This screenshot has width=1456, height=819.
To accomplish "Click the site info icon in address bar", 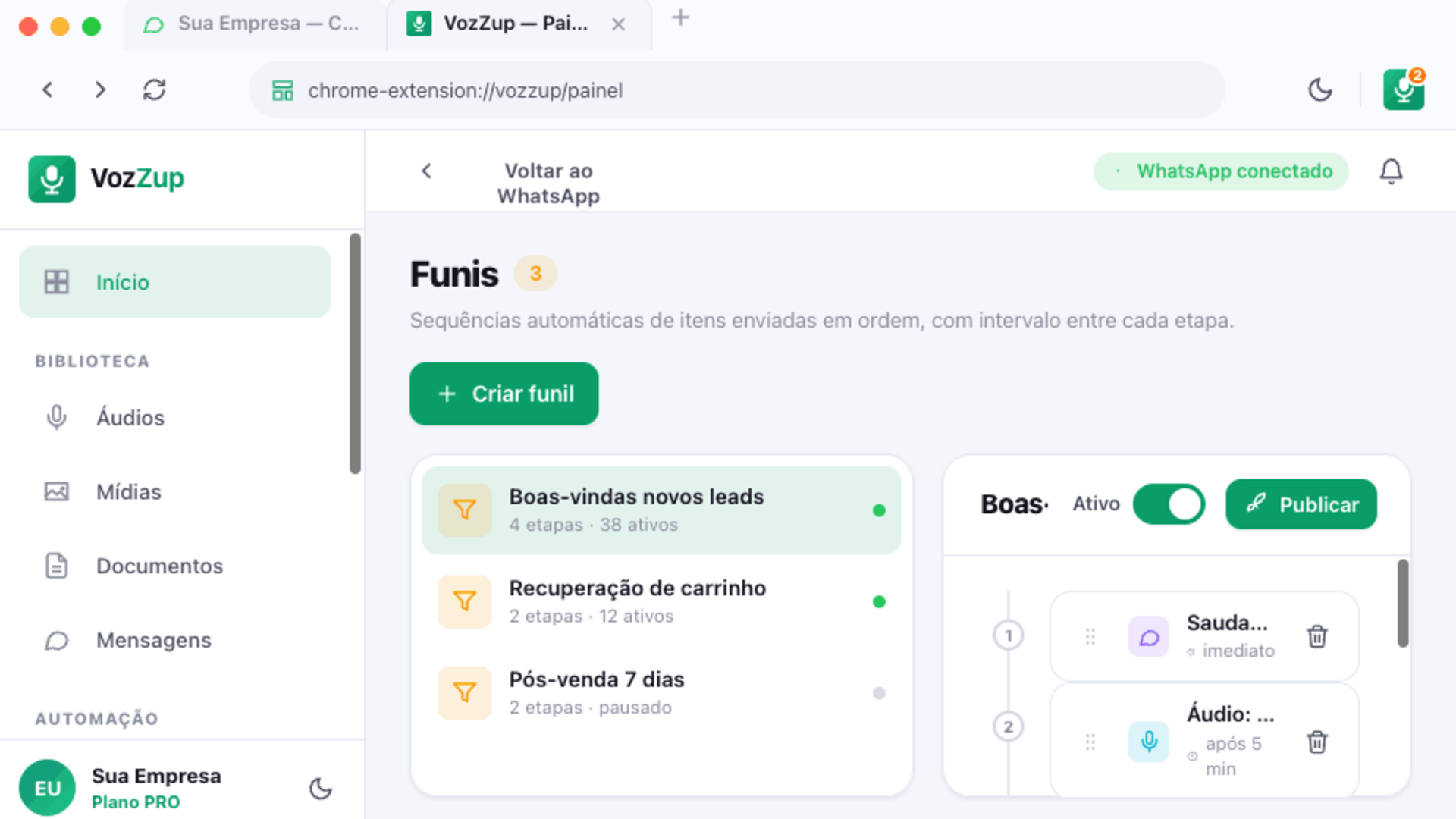I will [283, 90].
